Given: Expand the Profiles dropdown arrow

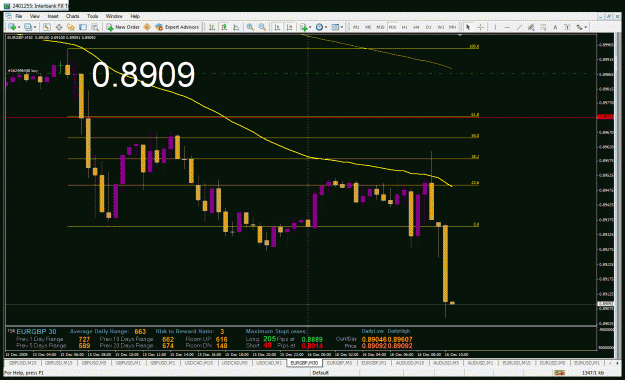Looking at the screenshot, I should pyautogui.click(x=35, y=27).
